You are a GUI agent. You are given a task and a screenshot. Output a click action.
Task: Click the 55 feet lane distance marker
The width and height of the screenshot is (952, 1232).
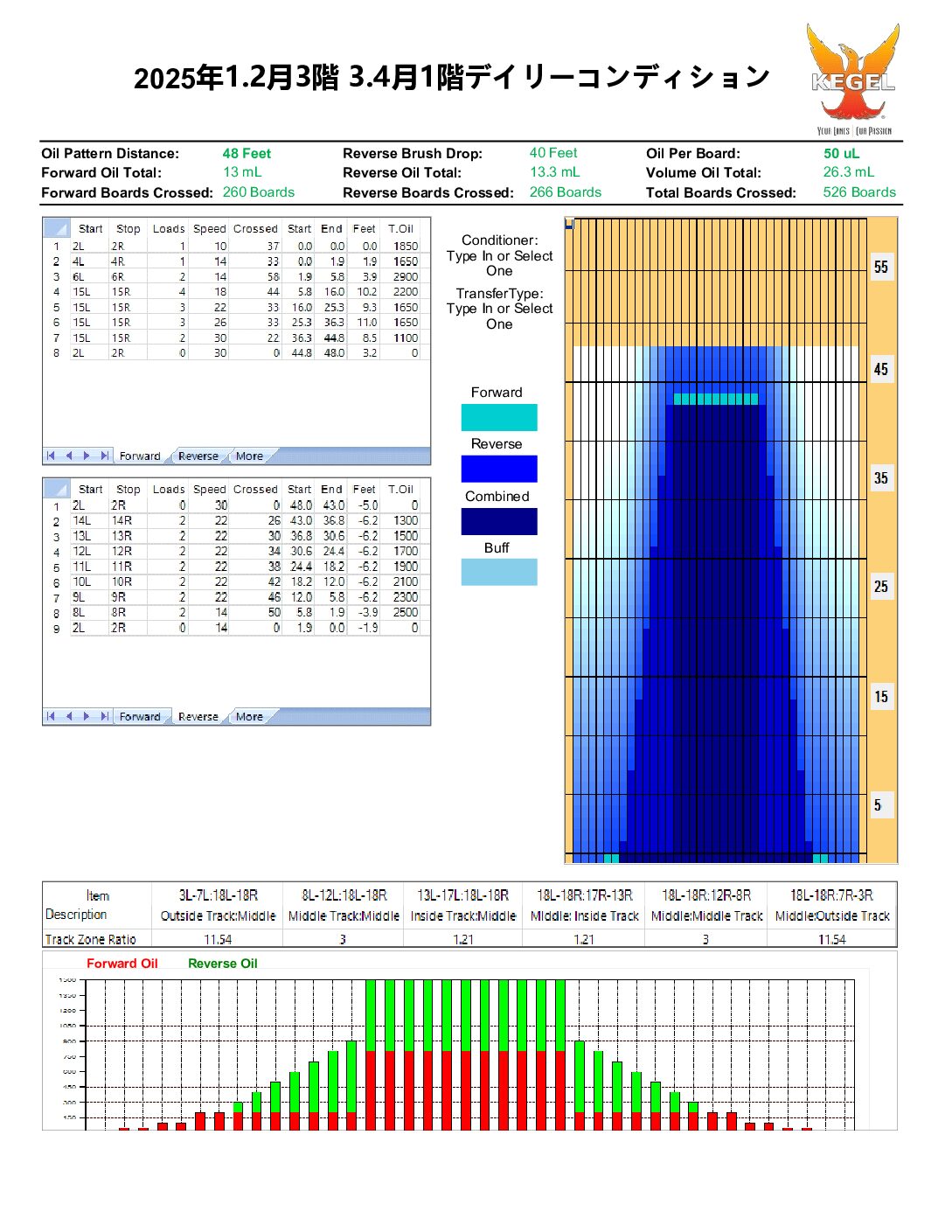pyautogui.click(x=881, y=267)
